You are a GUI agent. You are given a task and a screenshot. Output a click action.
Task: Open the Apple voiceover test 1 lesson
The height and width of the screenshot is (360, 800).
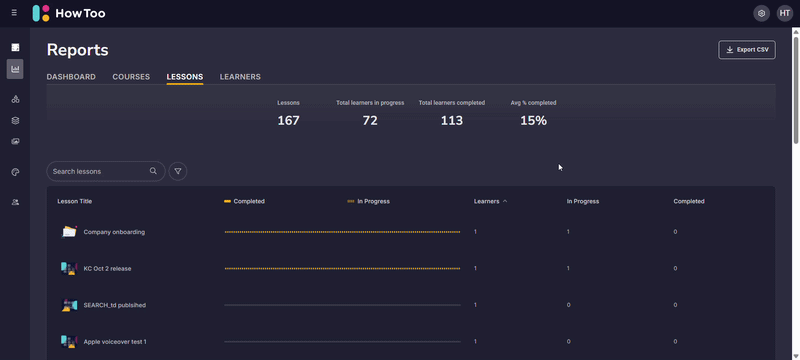(x=115, y=342)
